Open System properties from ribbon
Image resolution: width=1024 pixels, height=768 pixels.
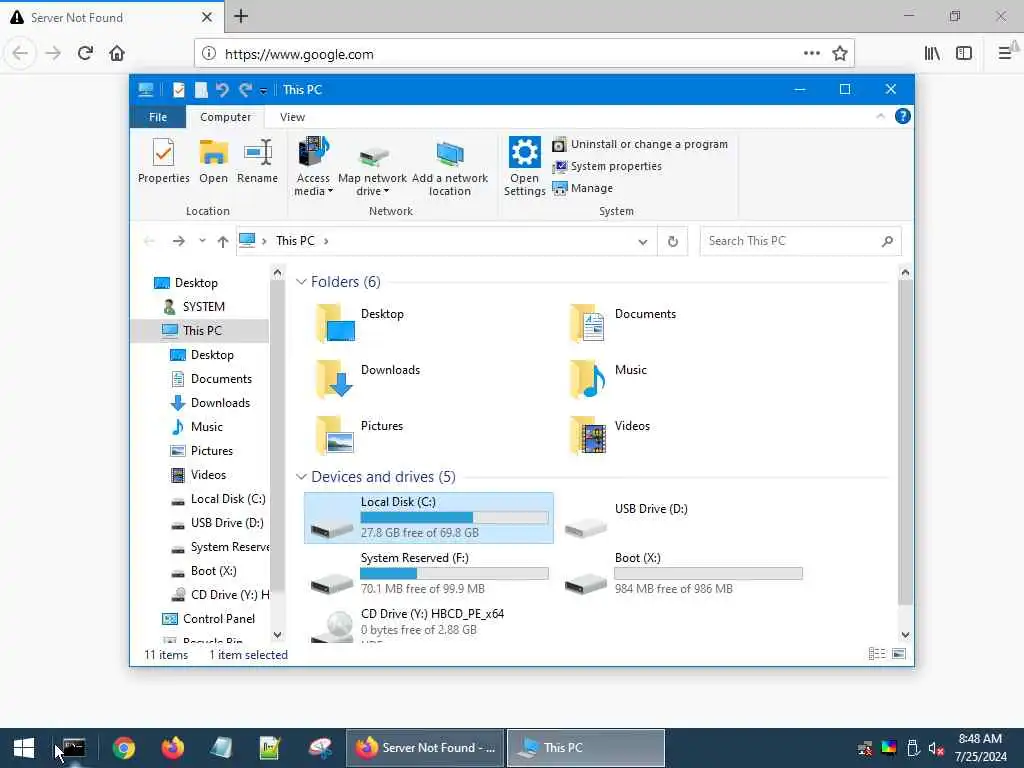click(607, 167)
